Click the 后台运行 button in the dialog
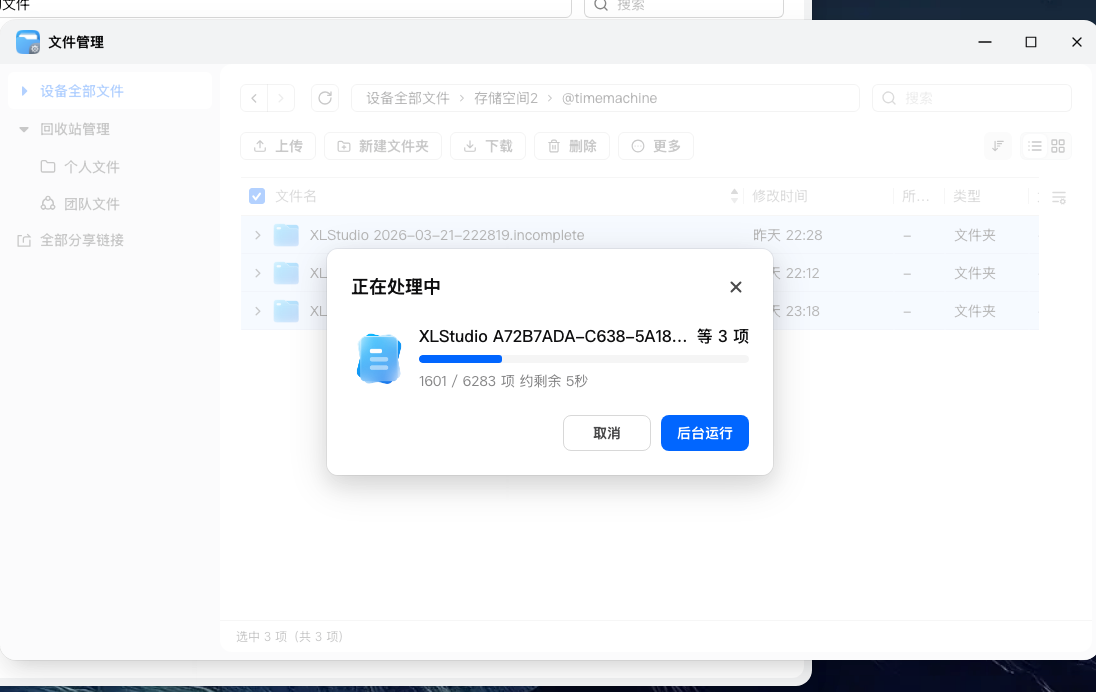 [704, 433]
